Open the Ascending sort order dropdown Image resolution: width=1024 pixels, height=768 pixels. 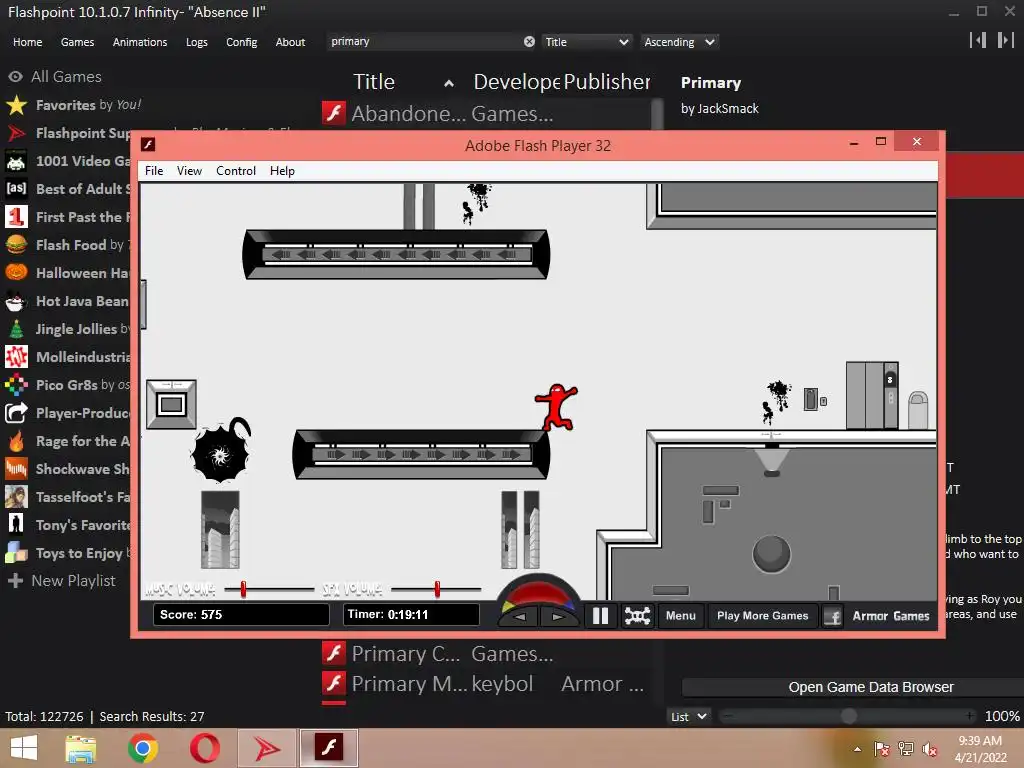(679, 42)
